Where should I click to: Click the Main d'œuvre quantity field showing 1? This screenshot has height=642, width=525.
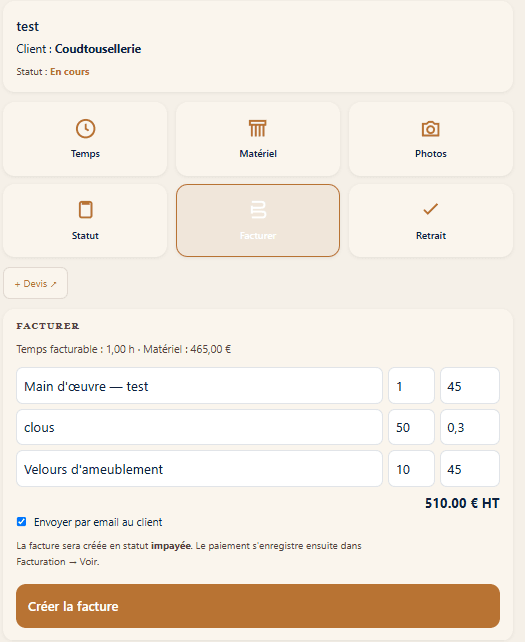pos(411,386)
